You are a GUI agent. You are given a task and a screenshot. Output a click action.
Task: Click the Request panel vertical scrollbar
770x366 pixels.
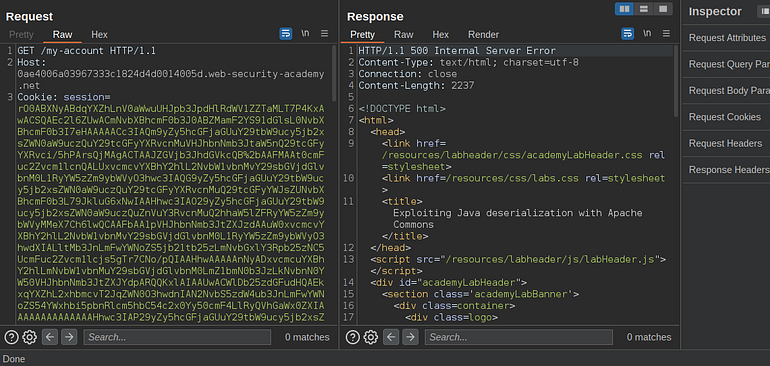(x=334, y=73)
